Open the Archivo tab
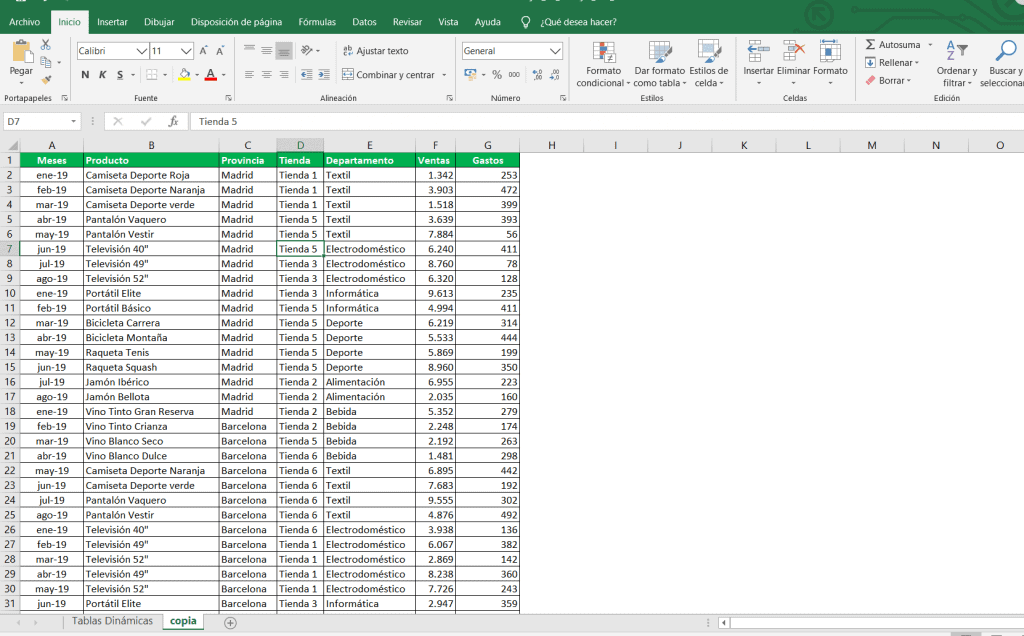This screenshot has height=636, width=1024. (24, 22)
